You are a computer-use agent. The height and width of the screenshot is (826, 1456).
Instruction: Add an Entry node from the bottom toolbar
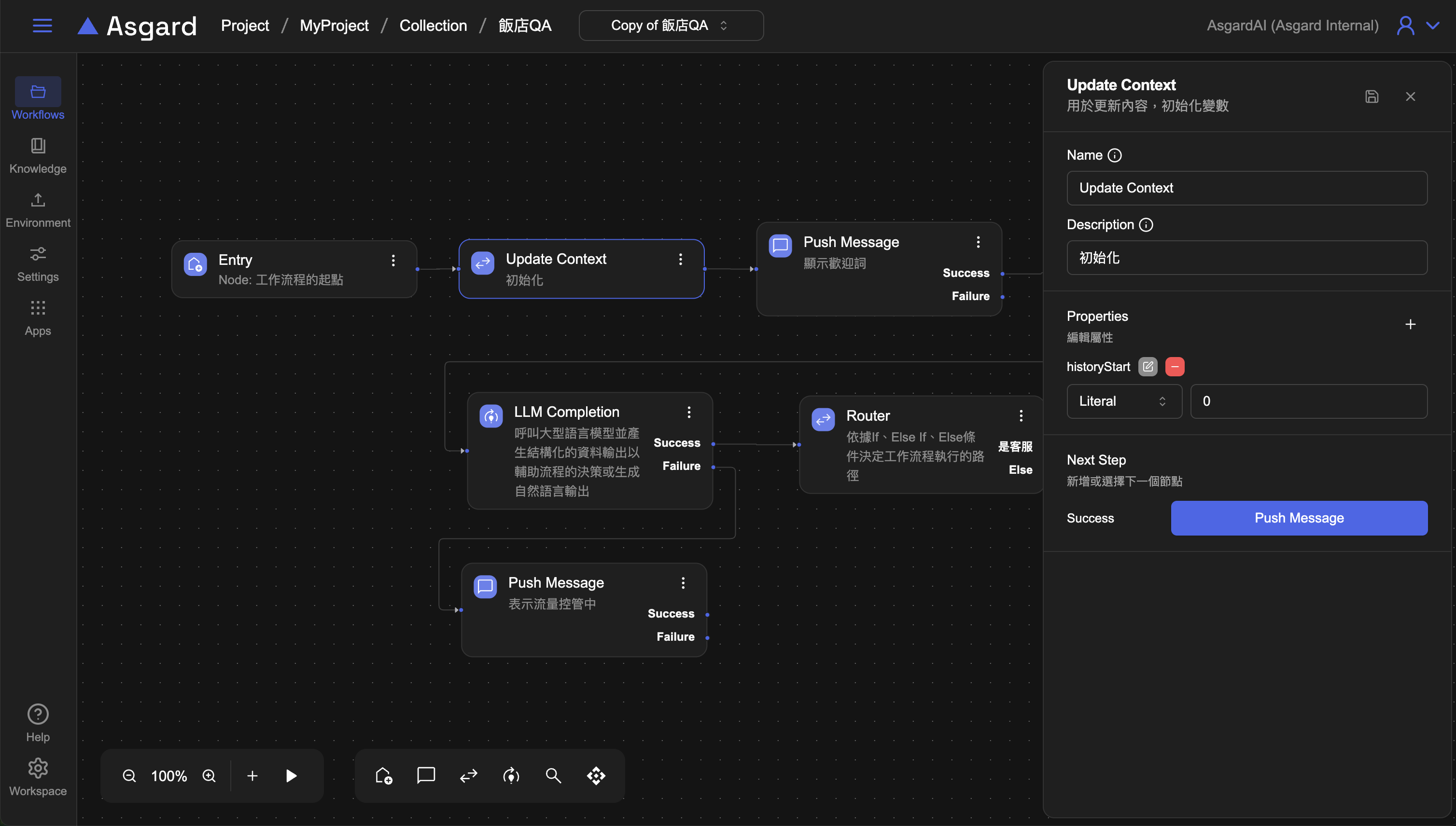384,775
